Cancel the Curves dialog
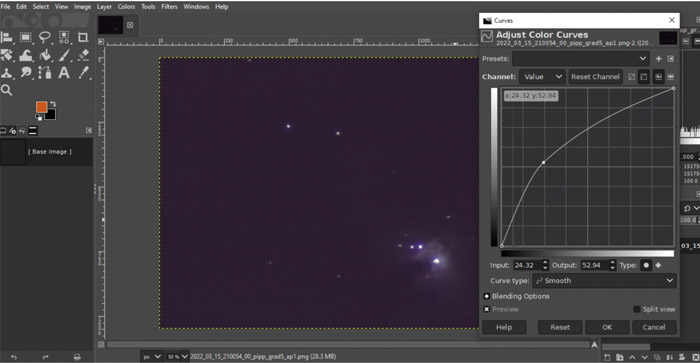Image resolution: width=700 pixels, height=363 pixels. (x=654, y=328)
